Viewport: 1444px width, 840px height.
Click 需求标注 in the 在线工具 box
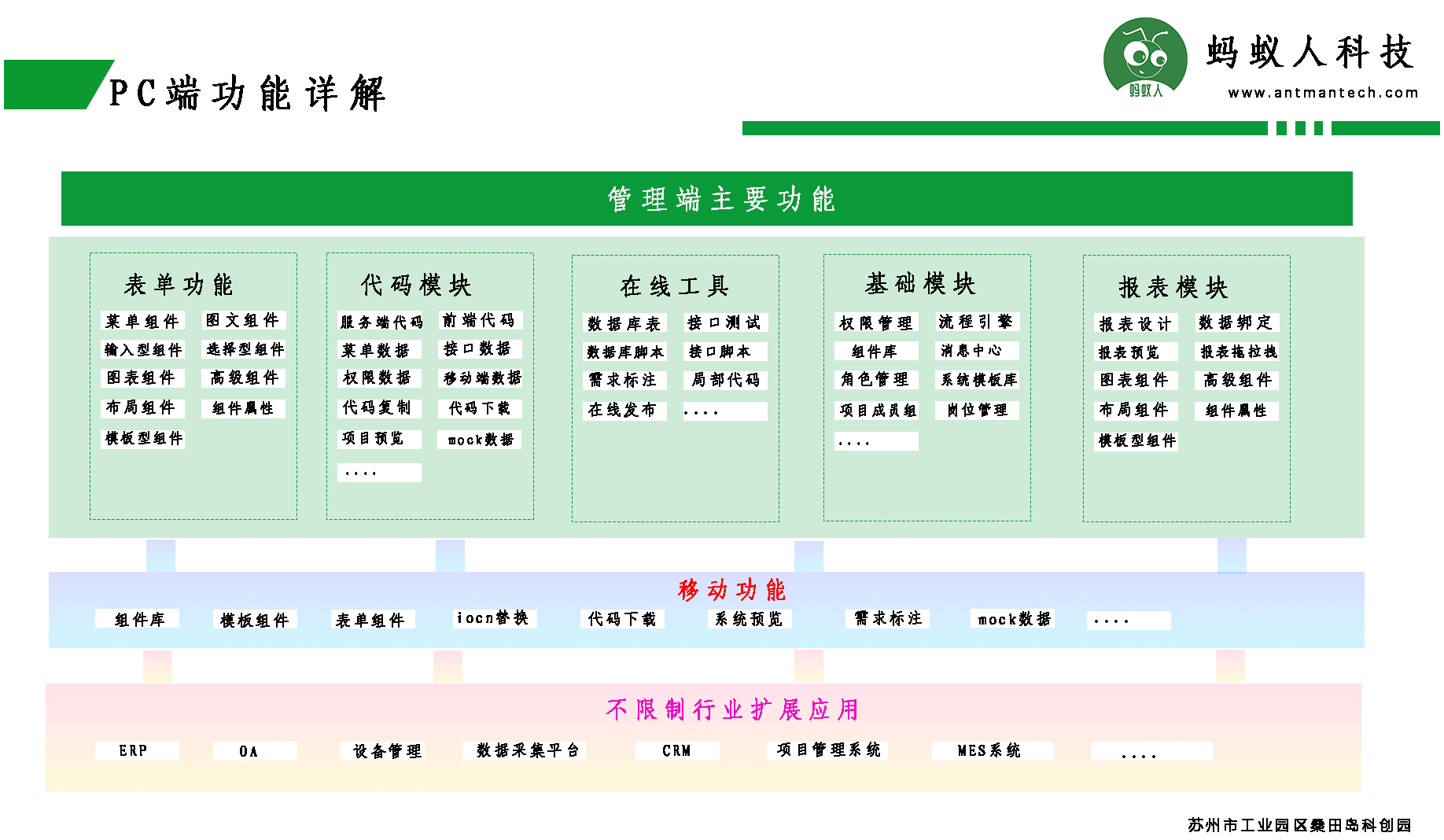623,380
